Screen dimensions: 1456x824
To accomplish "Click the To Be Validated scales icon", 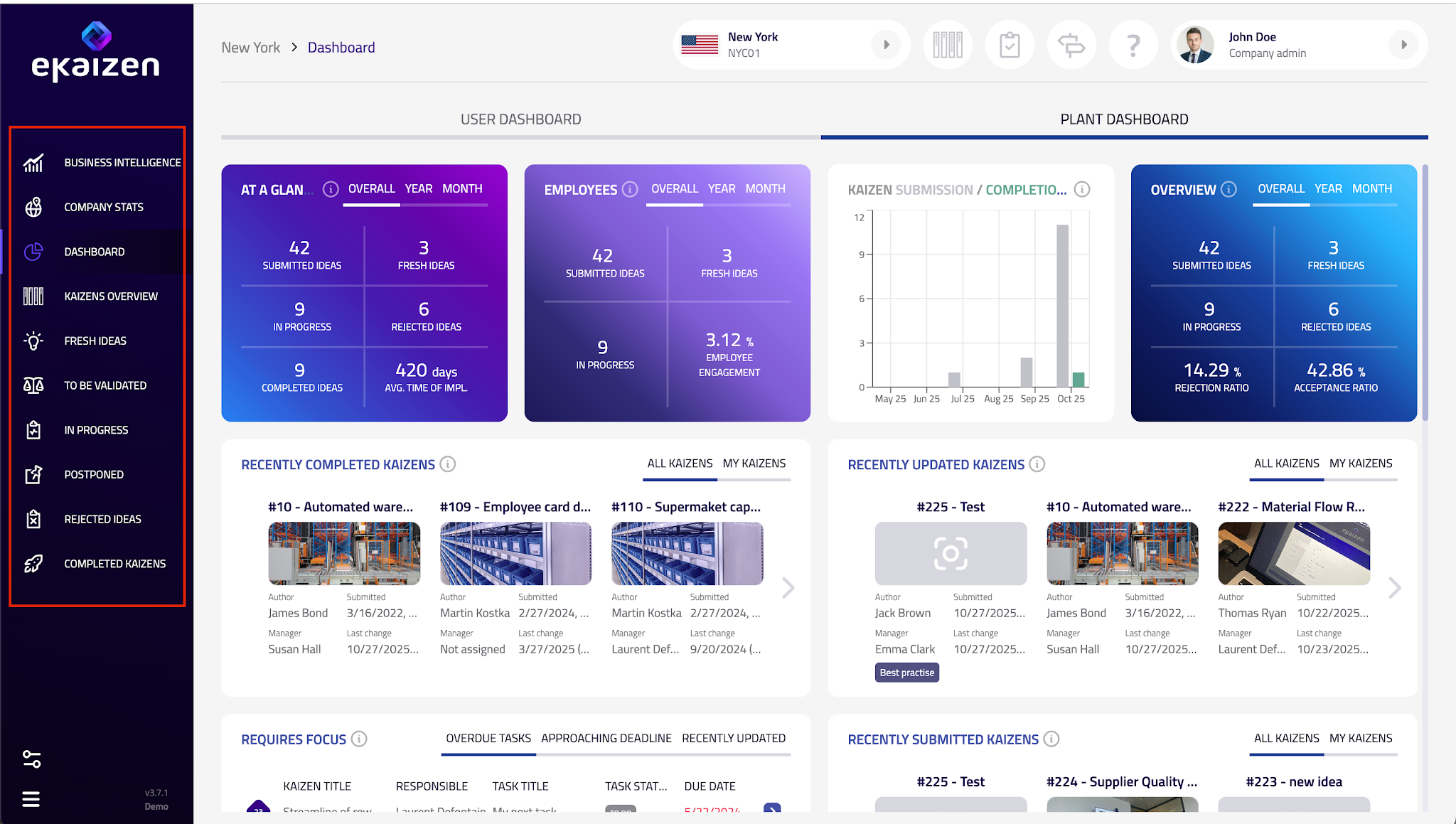I will [x=33, y=385].
